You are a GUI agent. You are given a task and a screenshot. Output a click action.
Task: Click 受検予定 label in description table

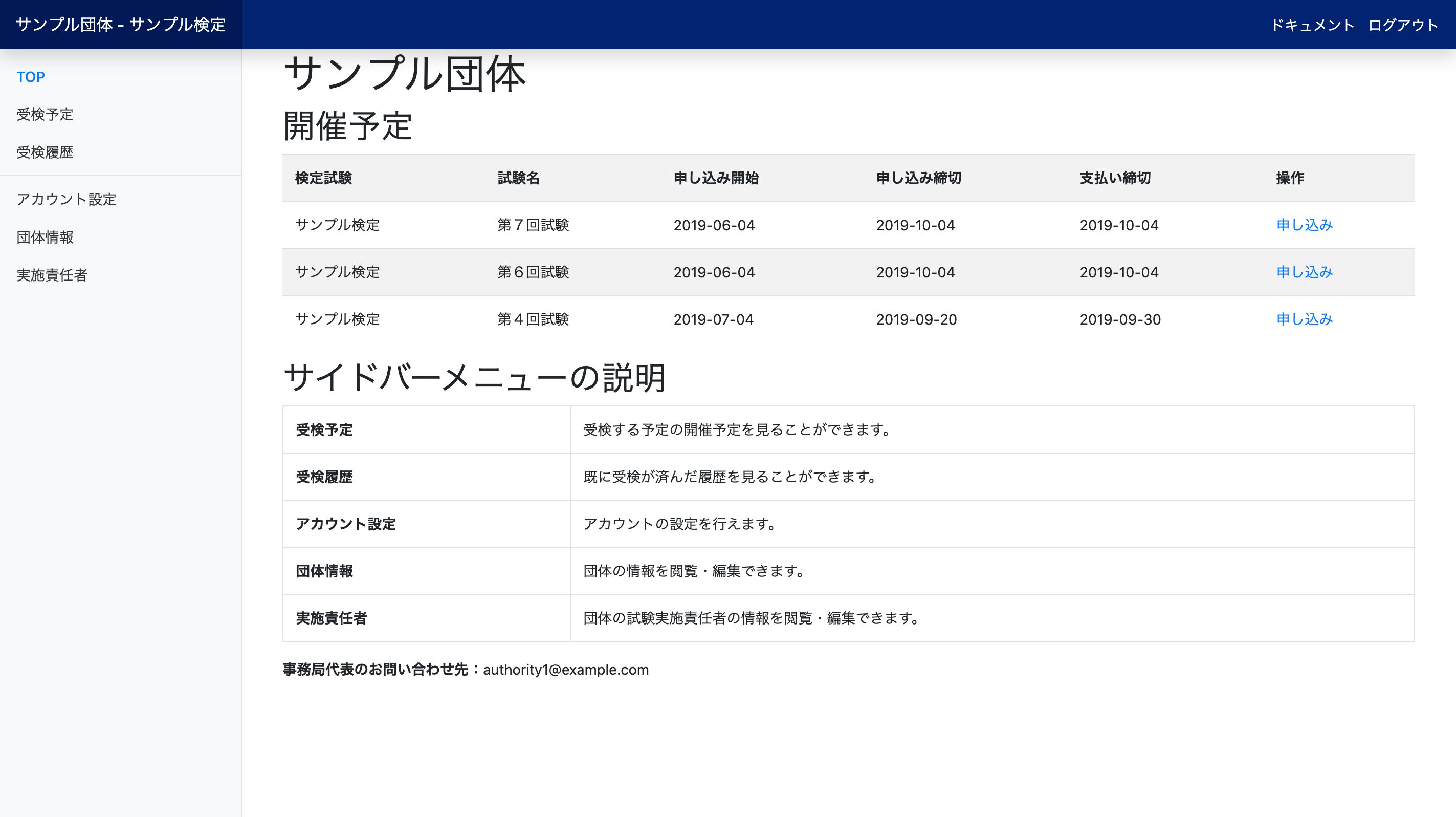click(x=324, y=429)
